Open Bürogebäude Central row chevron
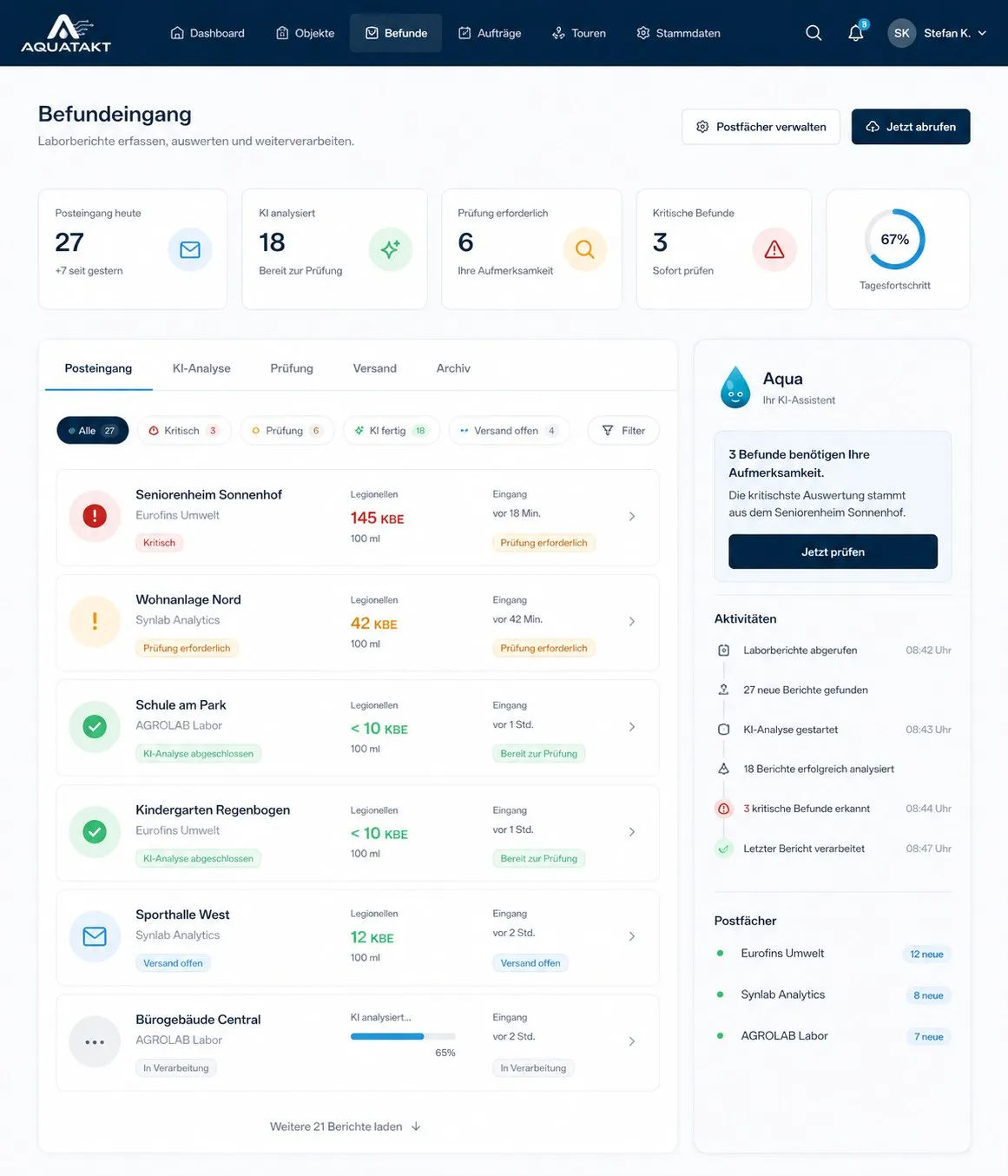Viewport: 1008px width, 1176px height. (x=632, y=1041)
